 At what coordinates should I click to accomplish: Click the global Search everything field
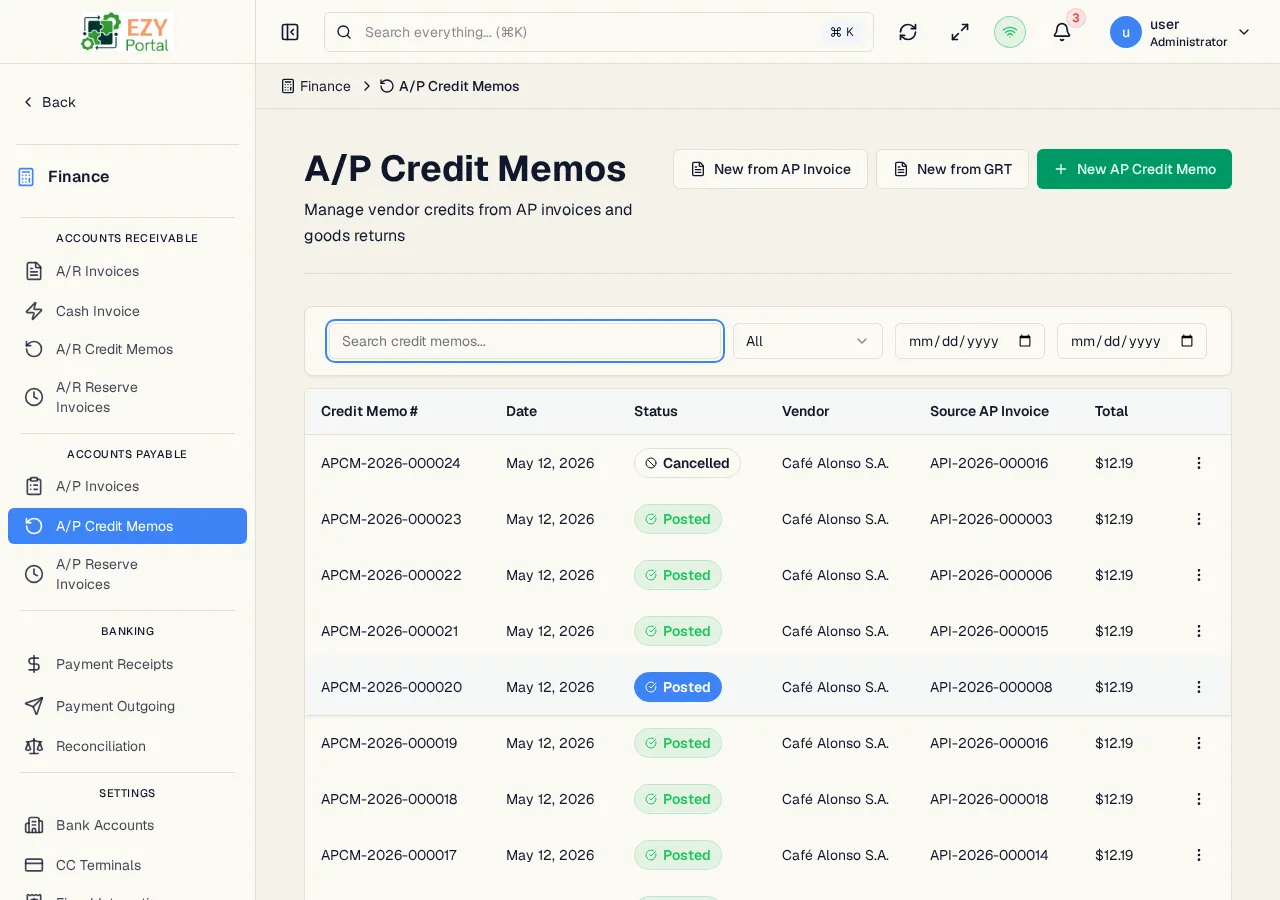(x=599, y=32)
